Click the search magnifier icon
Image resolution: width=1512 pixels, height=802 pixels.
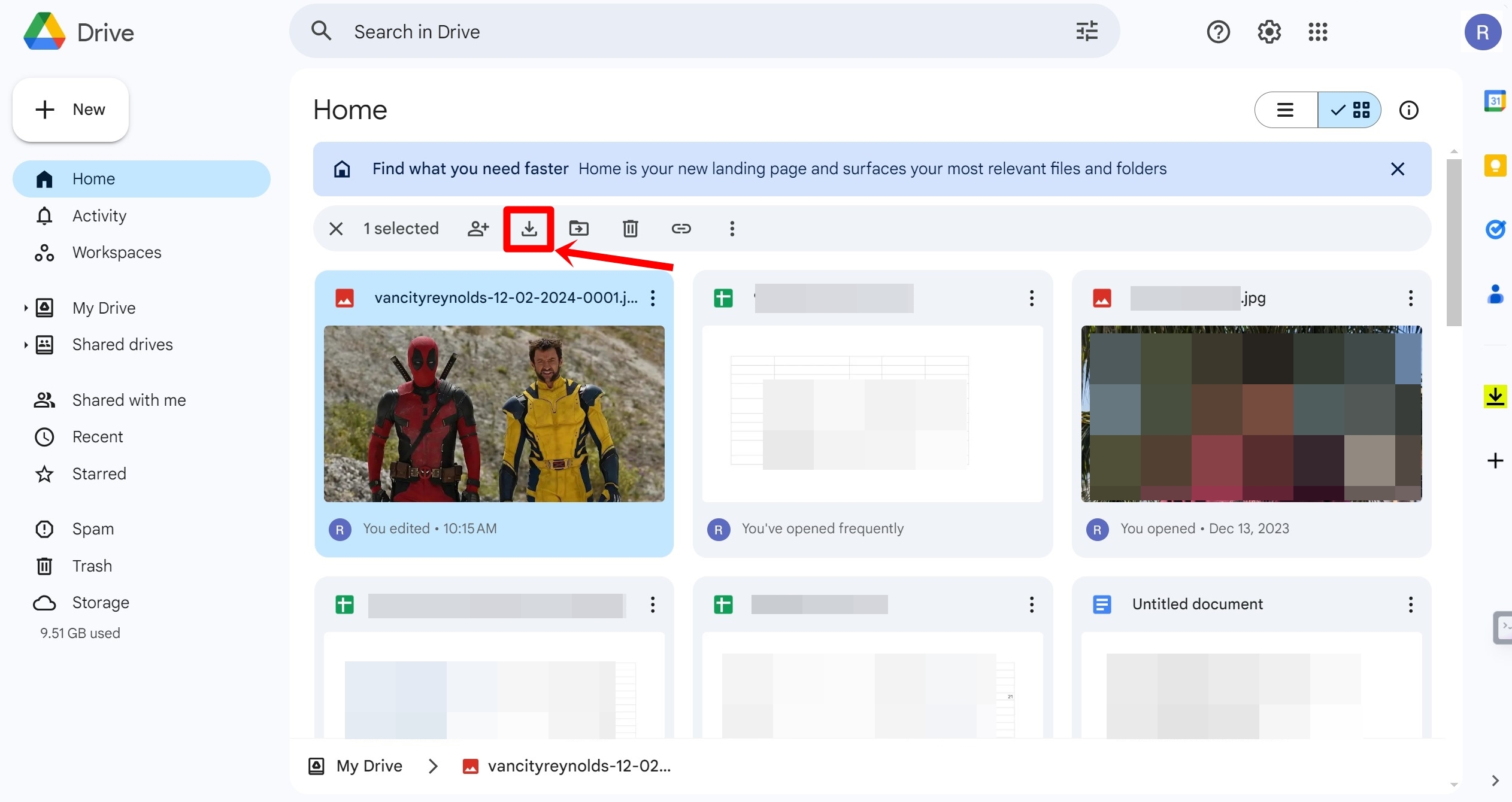[x=321, y=31]
